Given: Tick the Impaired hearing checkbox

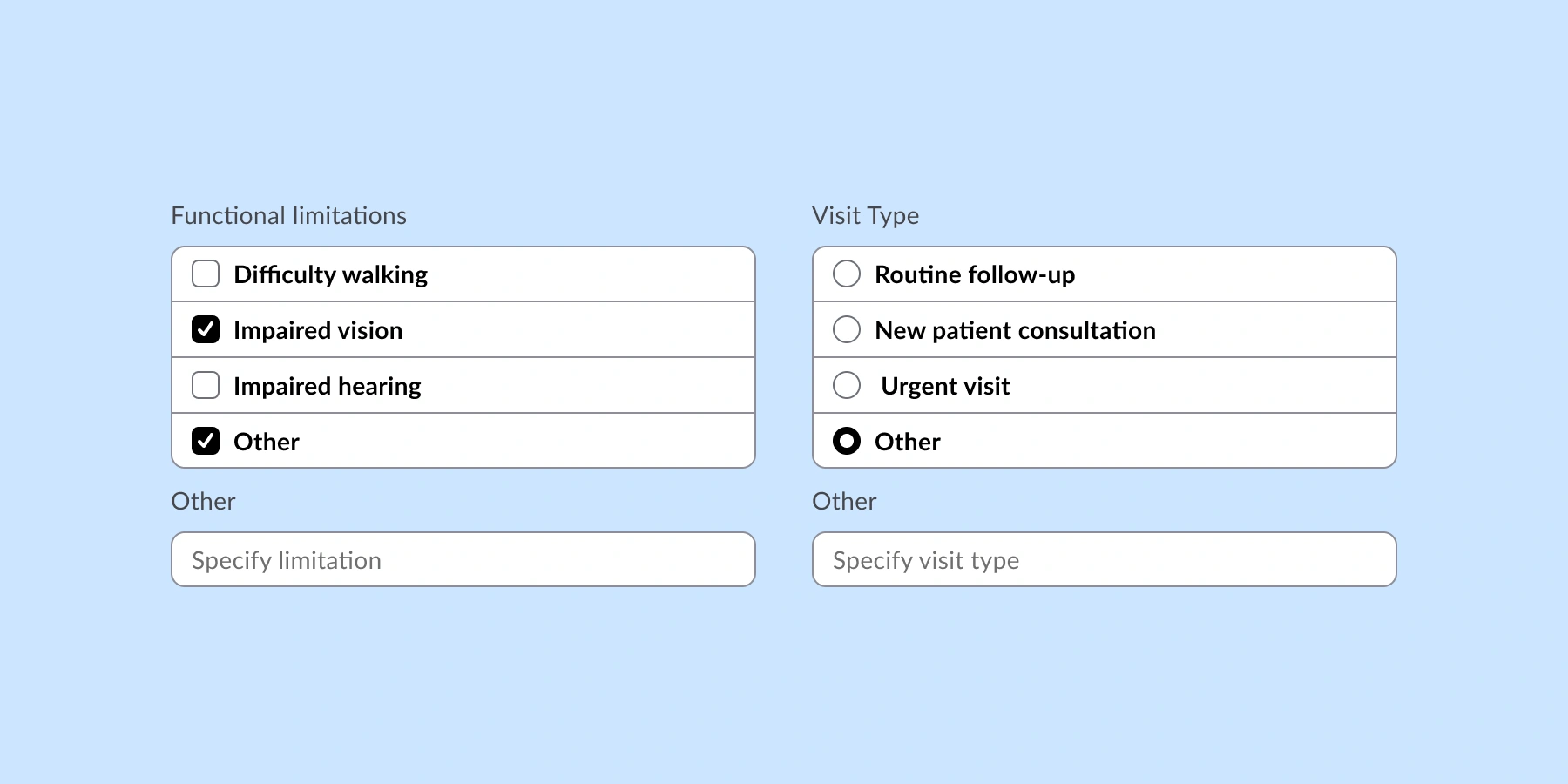Looking at the screenshot, I should [206, 385].
